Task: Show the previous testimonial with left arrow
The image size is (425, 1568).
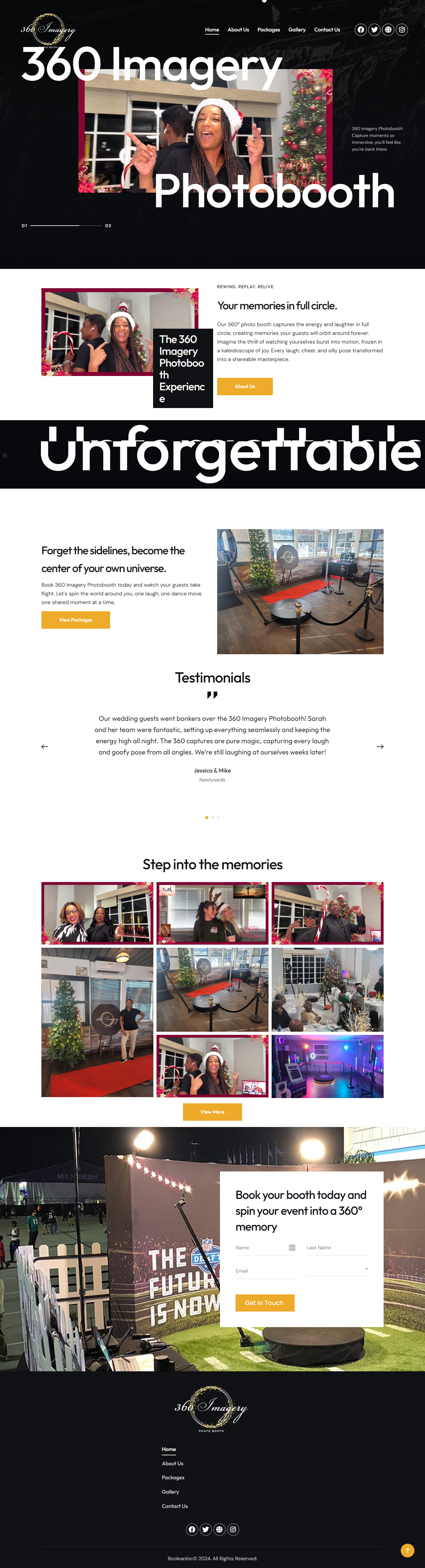Action: (44, 746)
